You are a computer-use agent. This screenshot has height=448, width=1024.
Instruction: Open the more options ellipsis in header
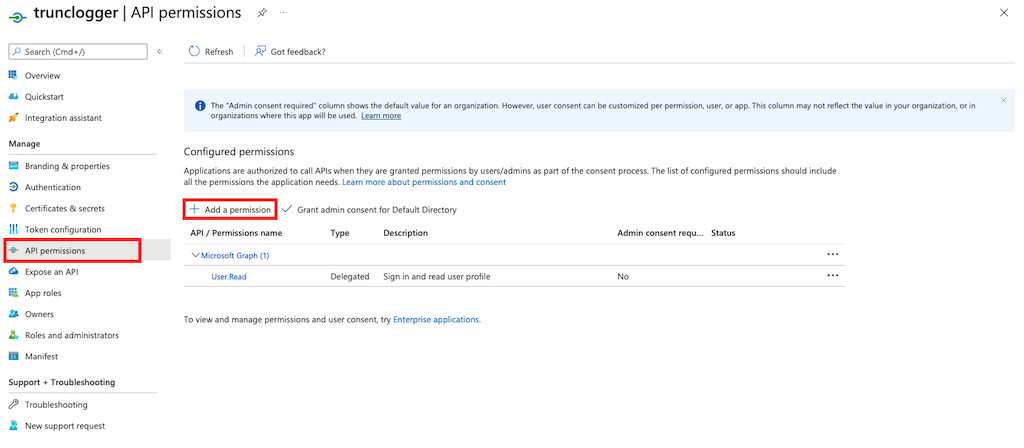(x=283, y=12)
